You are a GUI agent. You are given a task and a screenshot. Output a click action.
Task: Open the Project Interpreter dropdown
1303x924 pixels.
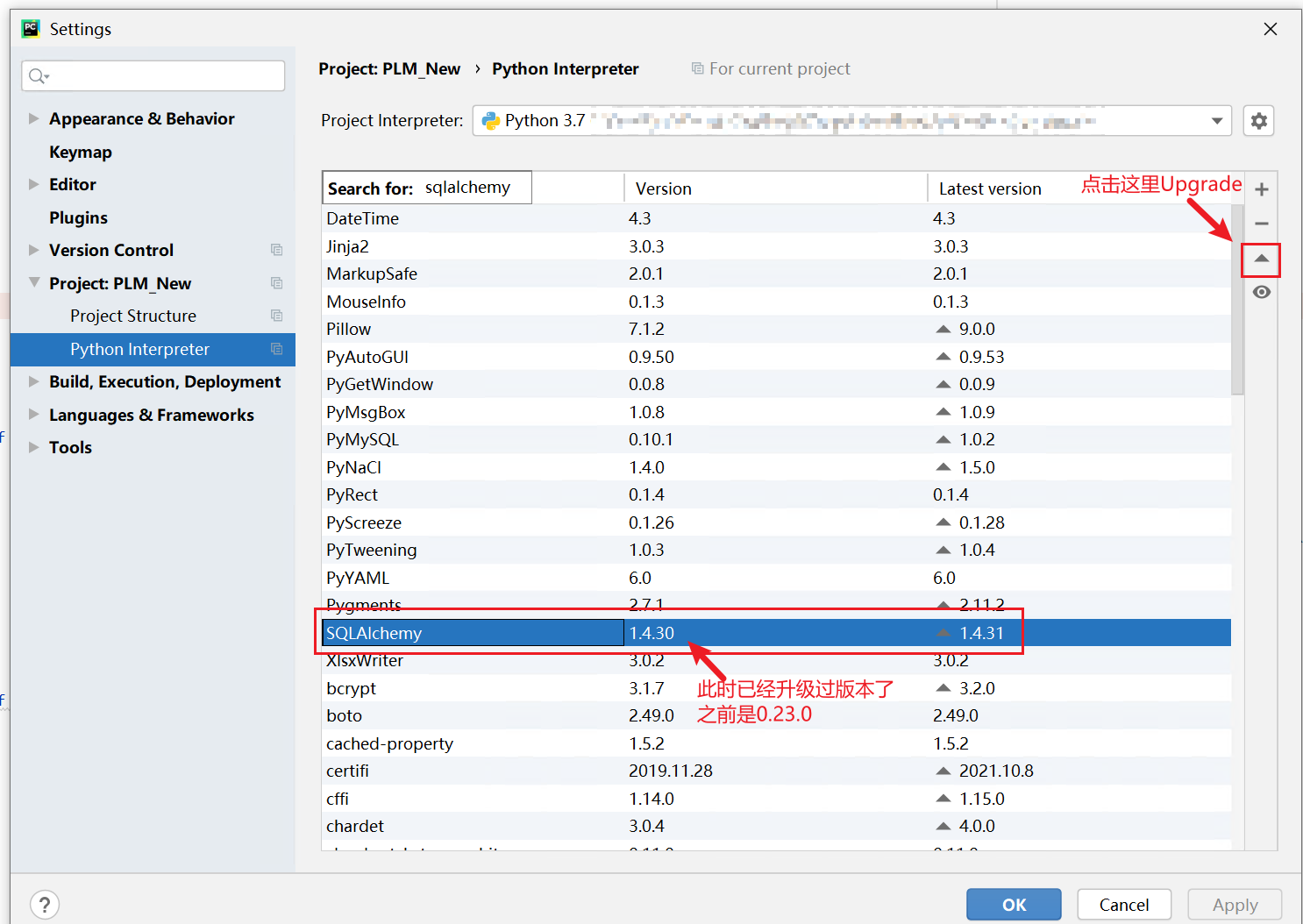click(x=852, y=120)
